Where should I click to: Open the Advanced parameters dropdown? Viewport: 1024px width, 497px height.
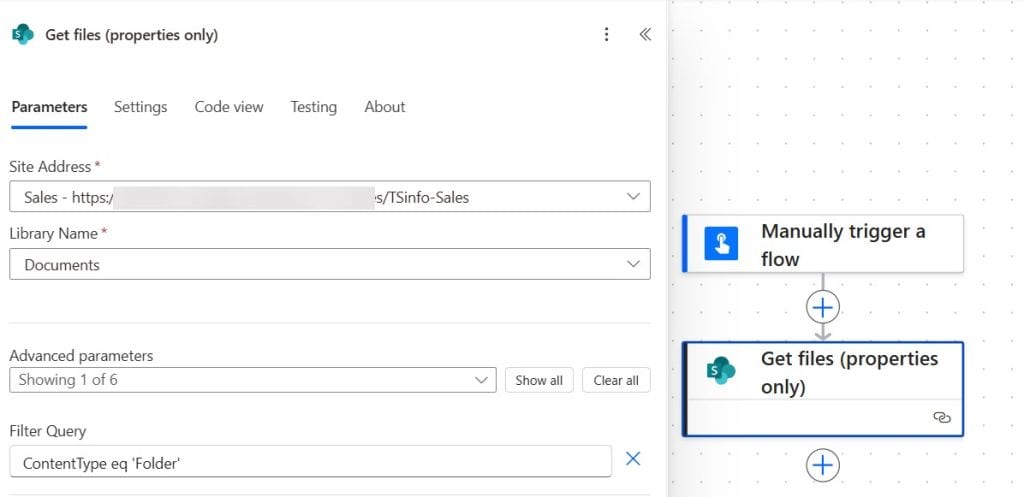(253, 380)
